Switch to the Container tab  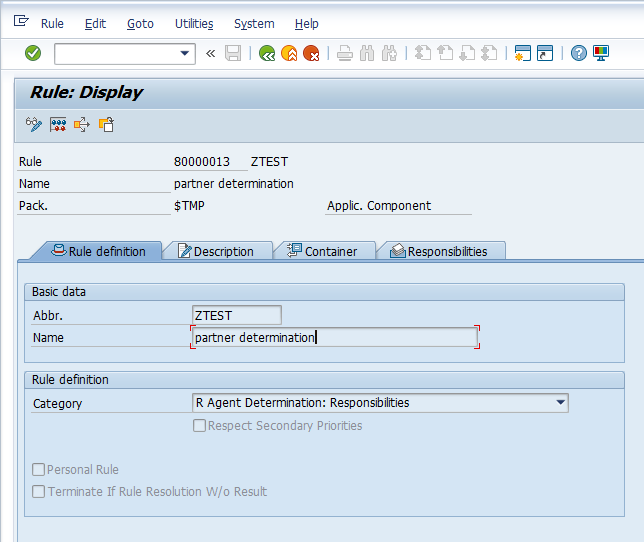(x=323, y=251)
